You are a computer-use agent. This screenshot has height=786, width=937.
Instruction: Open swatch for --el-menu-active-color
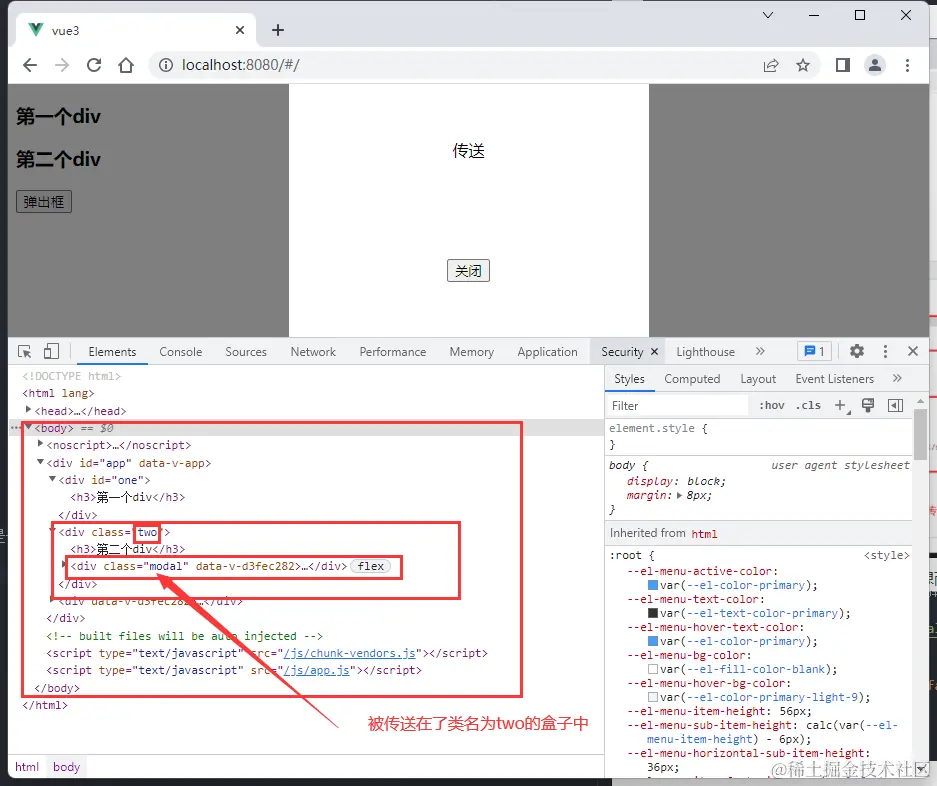653,585
